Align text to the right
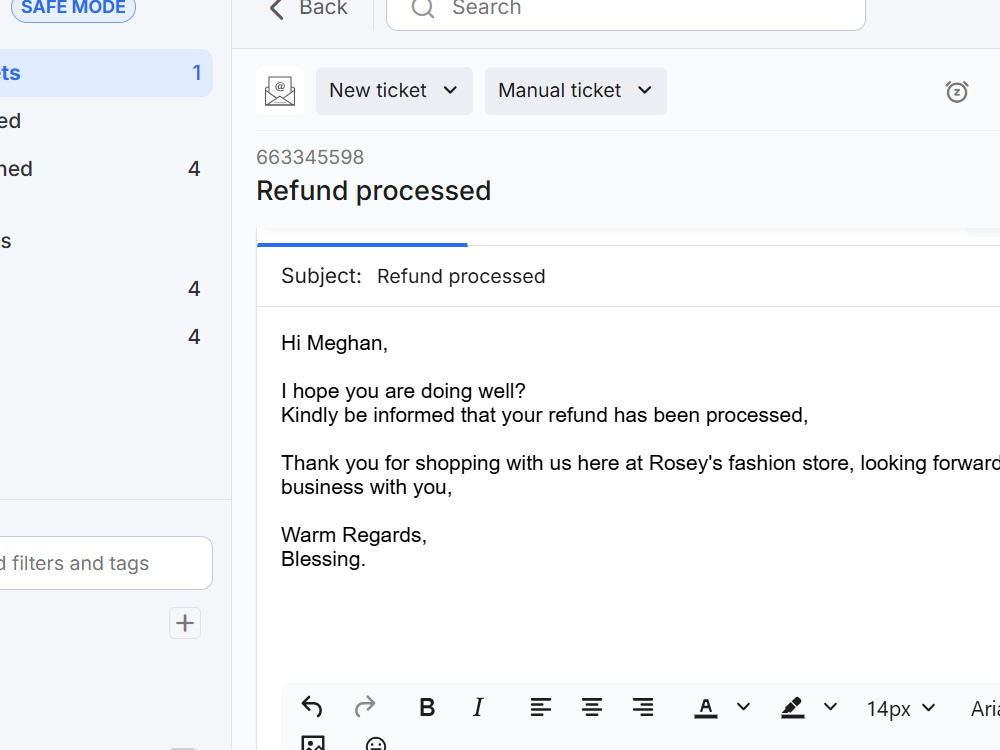The width and height of the screenshot is (1000, 750). point(643,707)
